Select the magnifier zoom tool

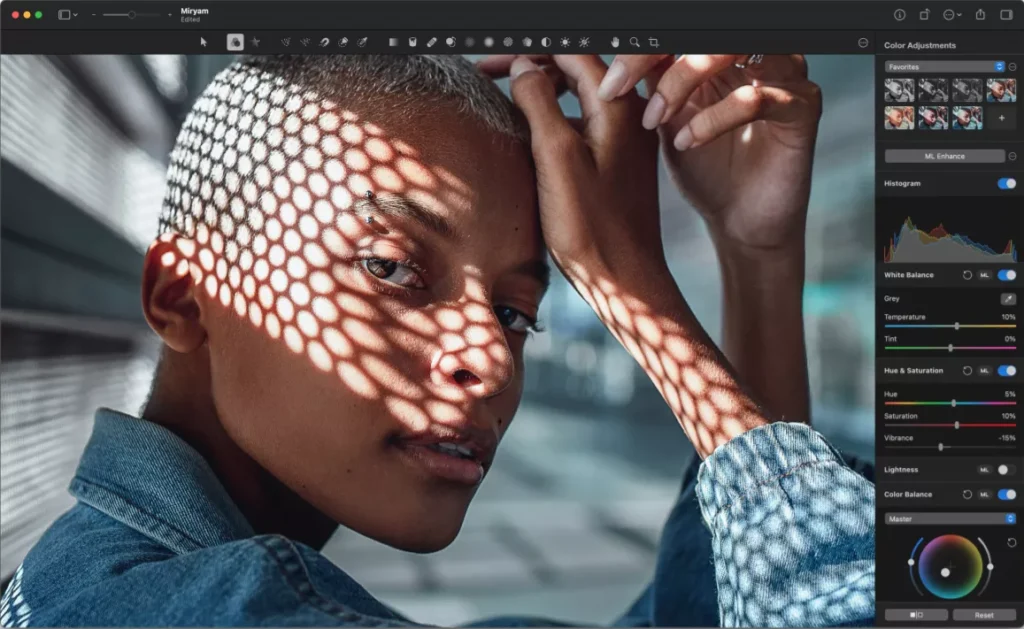[x=634, y=42]
